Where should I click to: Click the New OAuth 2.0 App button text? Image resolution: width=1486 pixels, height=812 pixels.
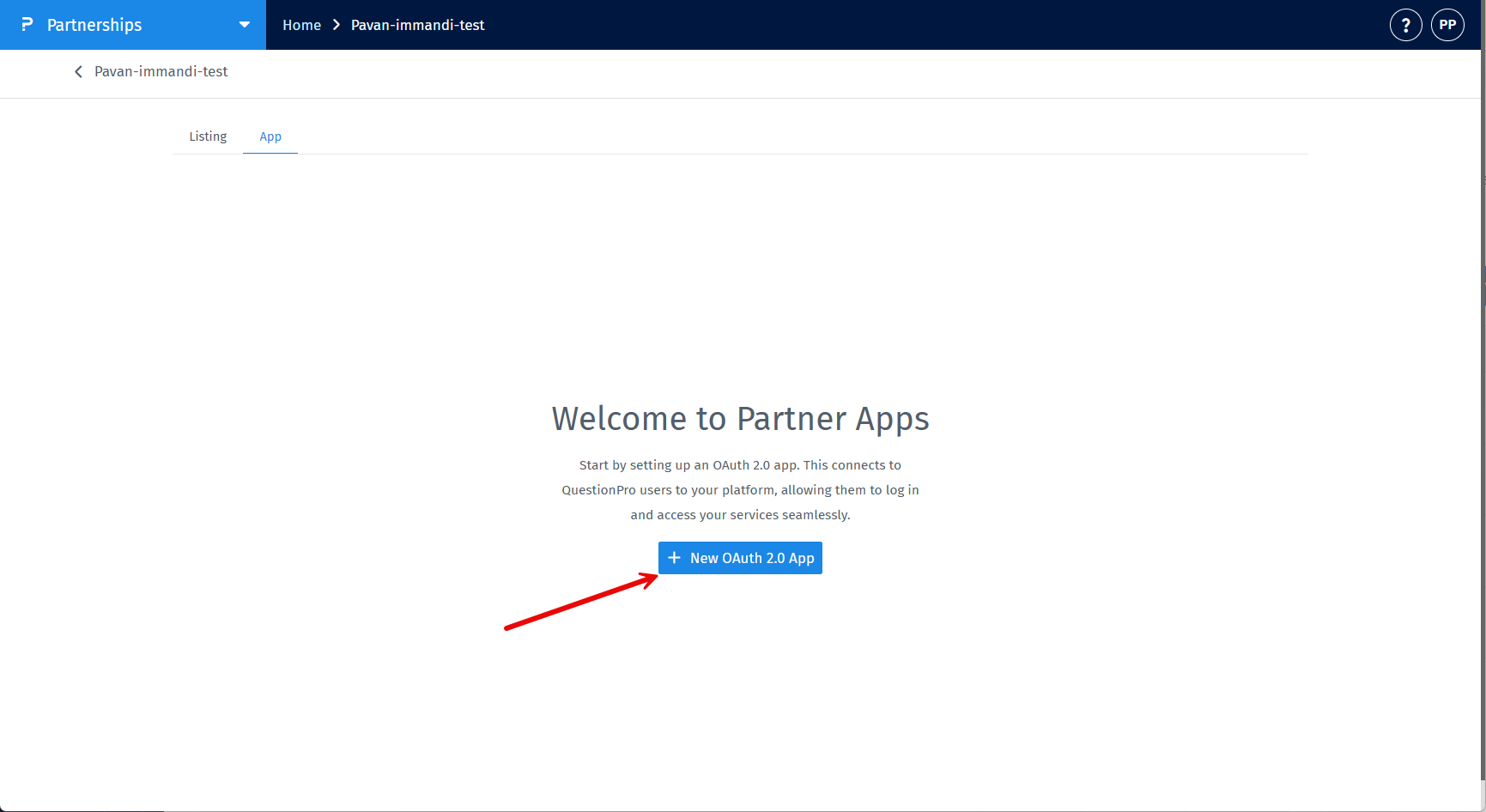752,558
